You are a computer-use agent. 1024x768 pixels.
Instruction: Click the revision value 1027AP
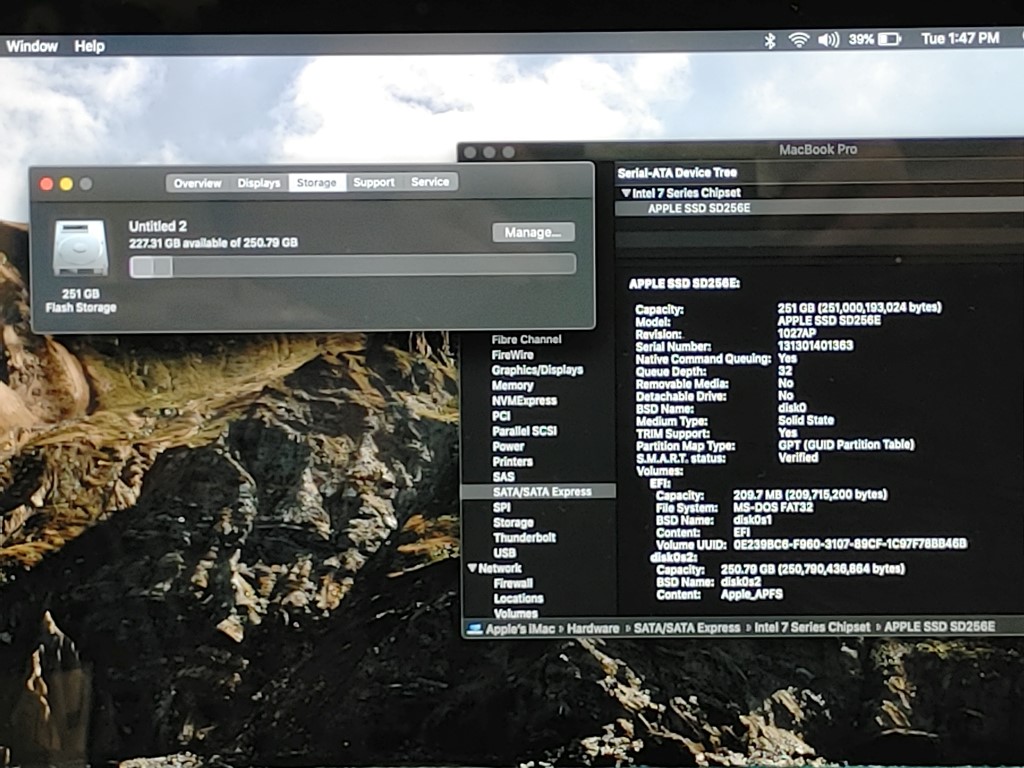(x=797, y=333)
